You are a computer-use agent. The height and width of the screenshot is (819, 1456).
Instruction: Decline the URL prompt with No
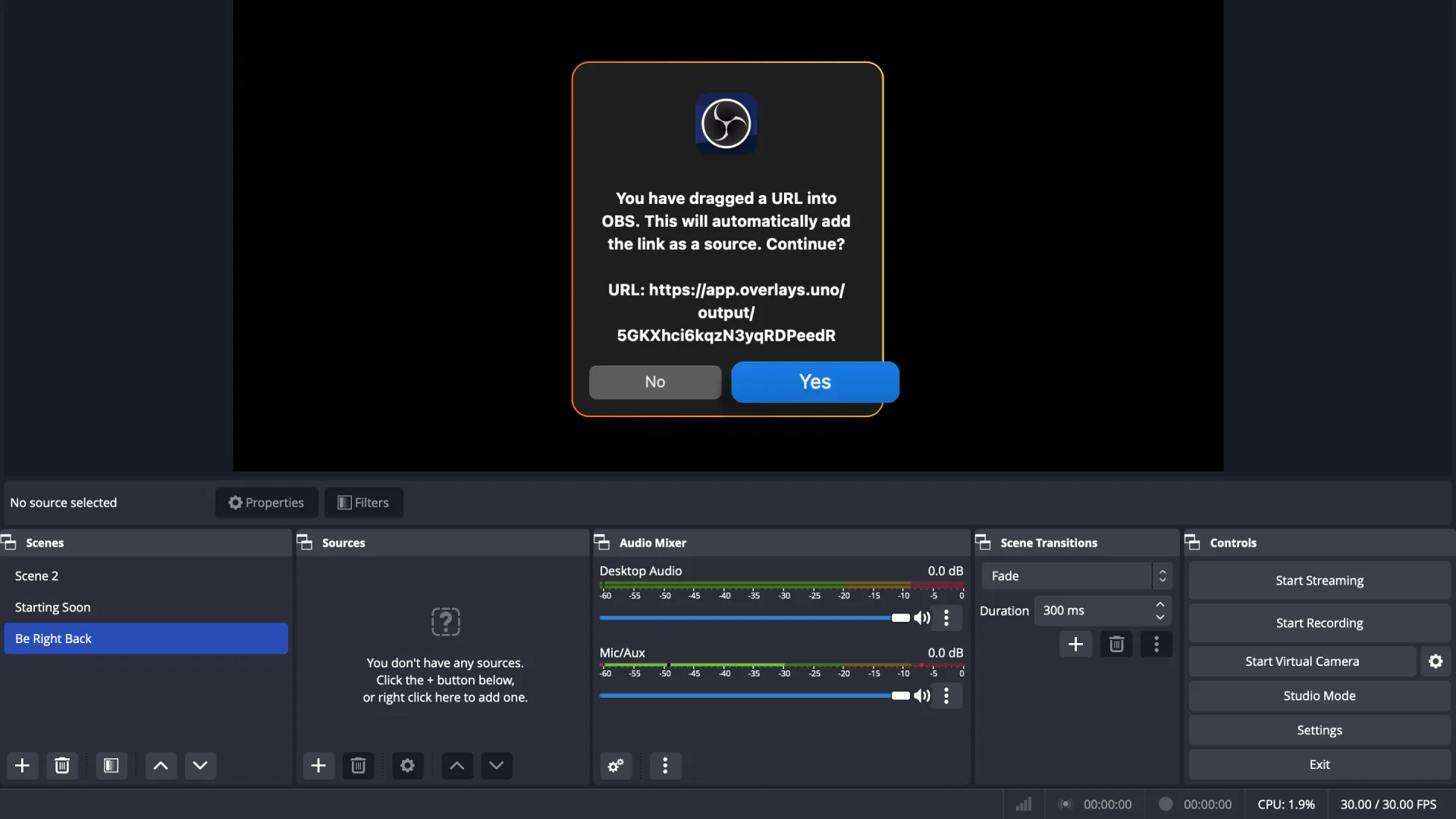tap(655, 381)
